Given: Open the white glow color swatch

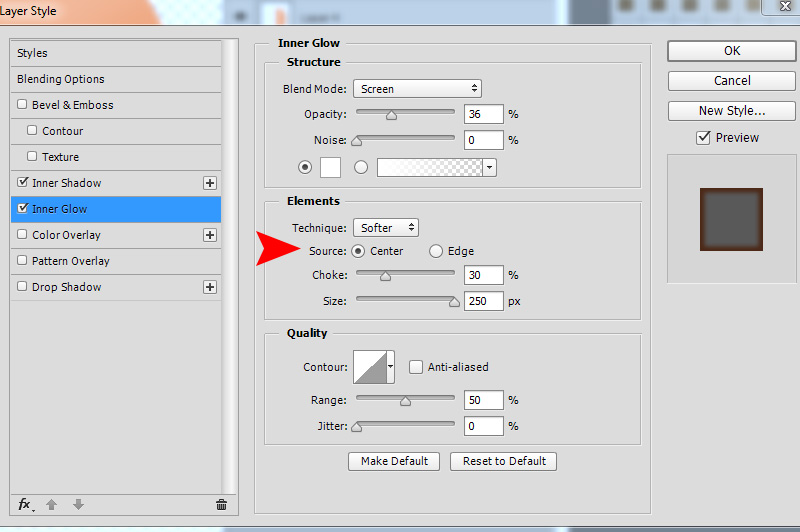Looking at the screenshot, I should [x=330, y=167].
